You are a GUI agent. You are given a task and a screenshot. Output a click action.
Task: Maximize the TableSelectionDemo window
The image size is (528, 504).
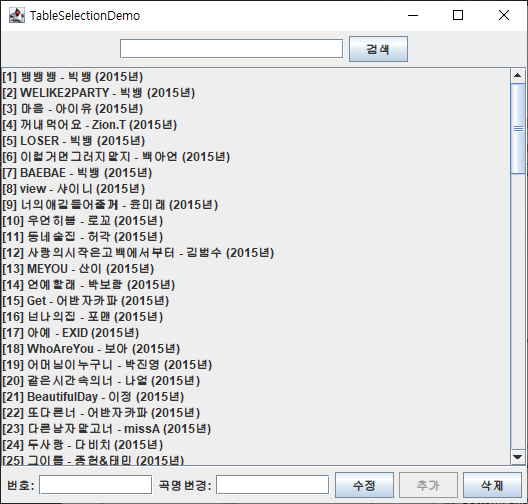[x=458, y=15]
